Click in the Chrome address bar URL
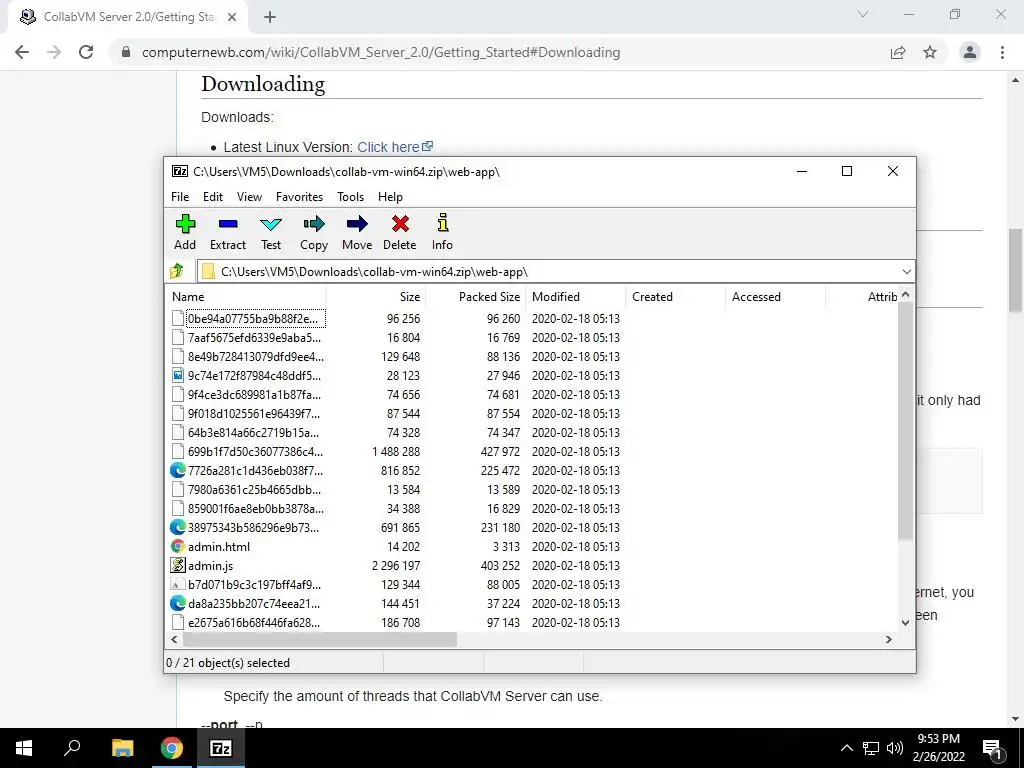 coord(381,52)
